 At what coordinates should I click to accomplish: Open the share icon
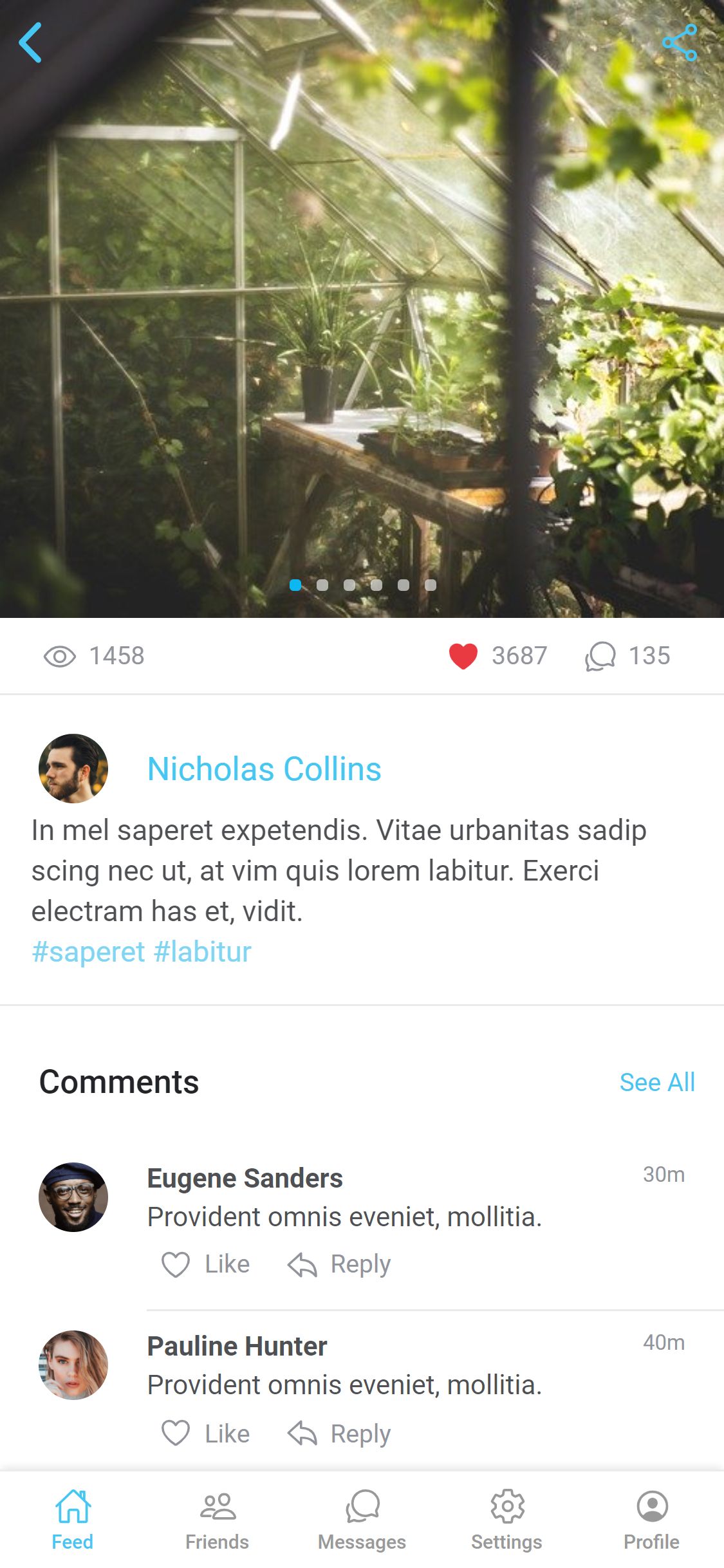coord(680,42)
